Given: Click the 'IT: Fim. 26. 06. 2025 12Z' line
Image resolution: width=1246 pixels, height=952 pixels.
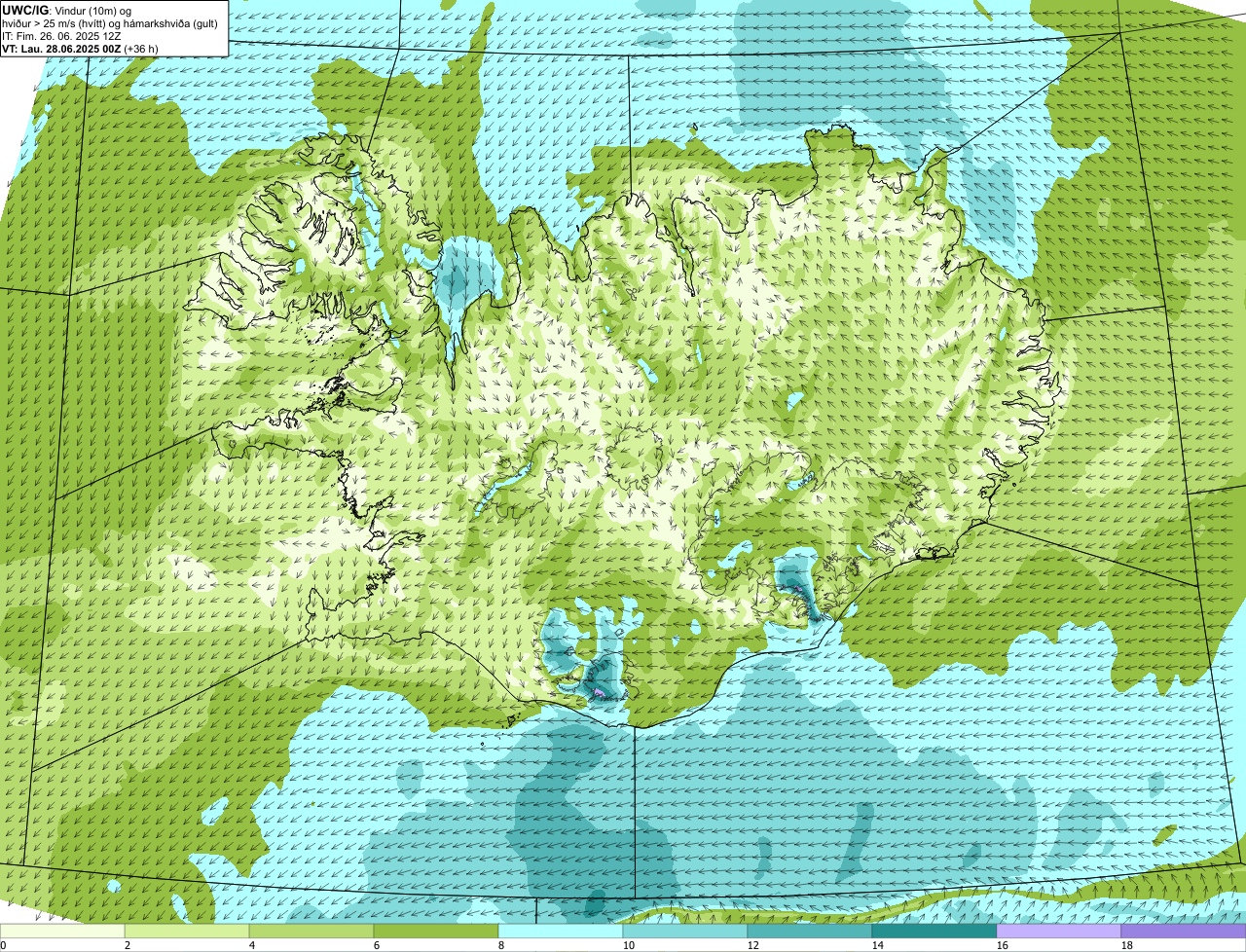Looking at the screenshot, I should pyautogui.click(x=62, y=35).
